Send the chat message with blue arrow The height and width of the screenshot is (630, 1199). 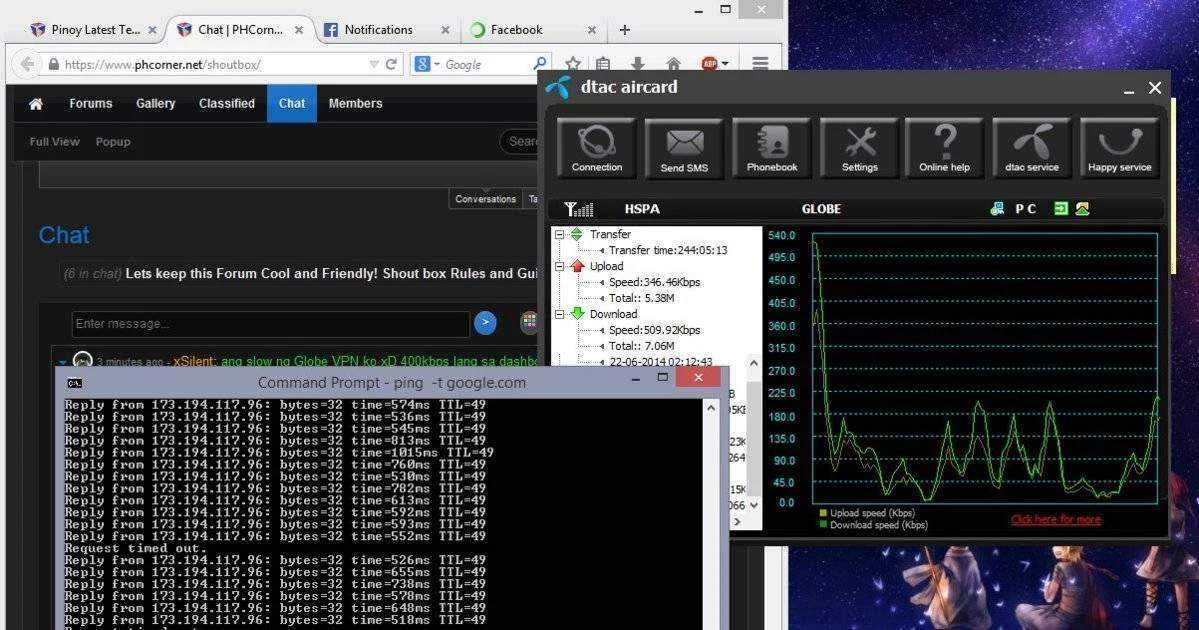tap(485, 323)
